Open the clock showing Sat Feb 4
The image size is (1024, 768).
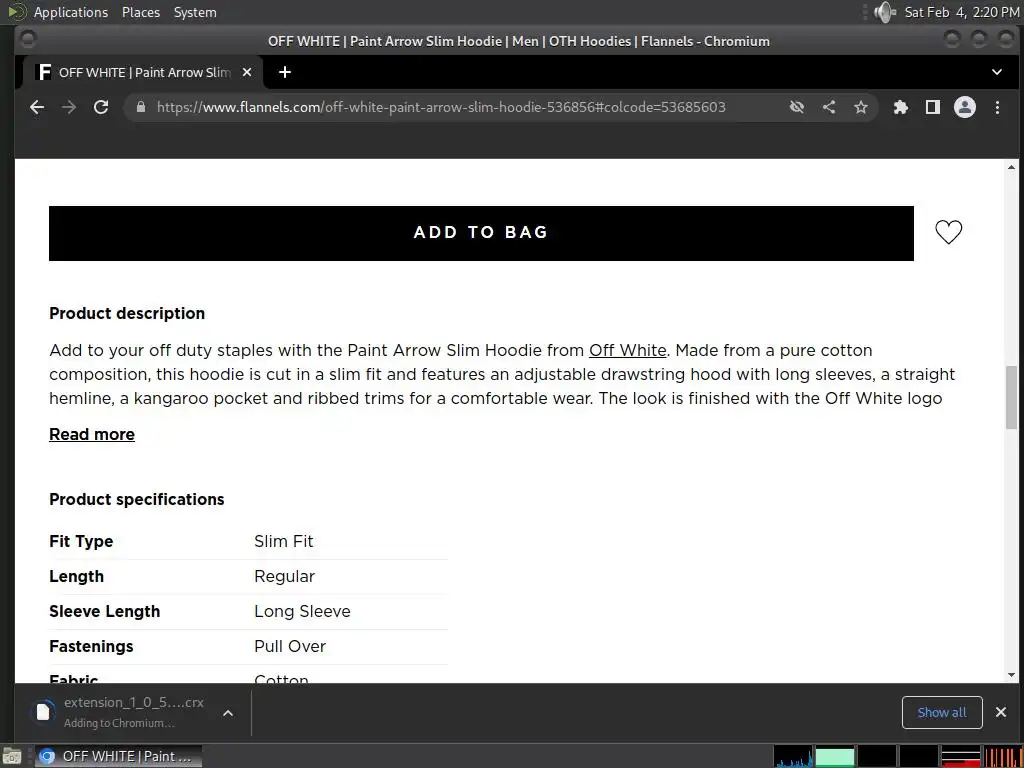click(961, 12)
